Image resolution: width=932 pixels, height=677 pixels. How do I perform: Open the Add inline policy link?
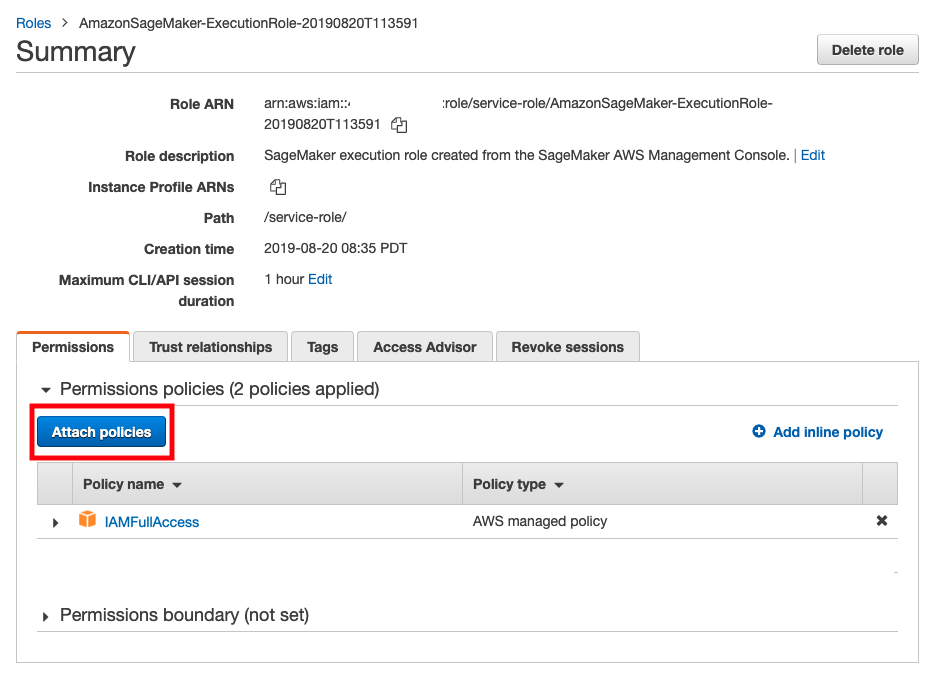(x=827, y=432)
